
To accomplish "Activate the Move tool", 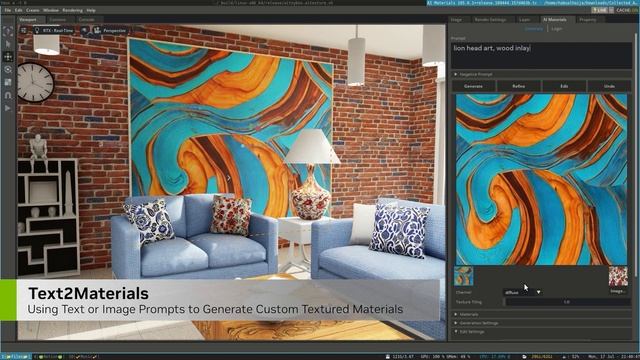I will 8,57.
